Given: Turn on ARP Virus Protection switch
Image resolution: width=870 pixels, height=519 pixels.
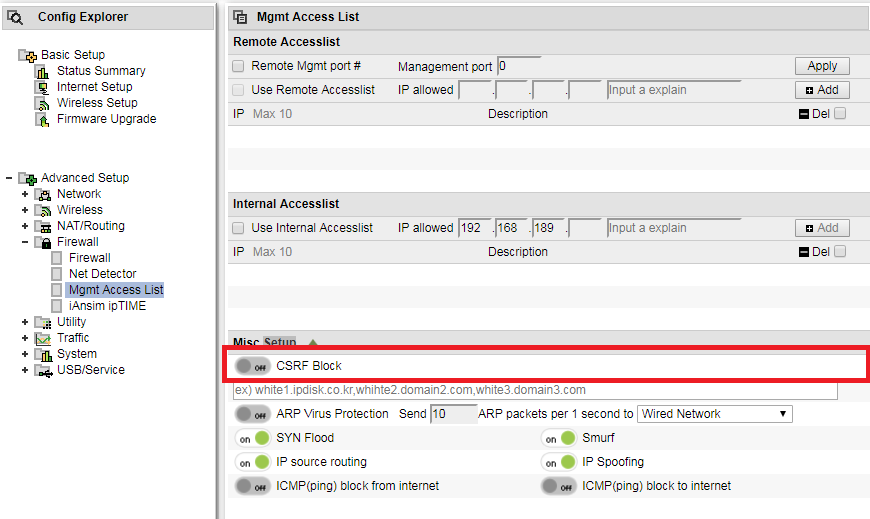Looking at the screenshot, I should 252,414.
